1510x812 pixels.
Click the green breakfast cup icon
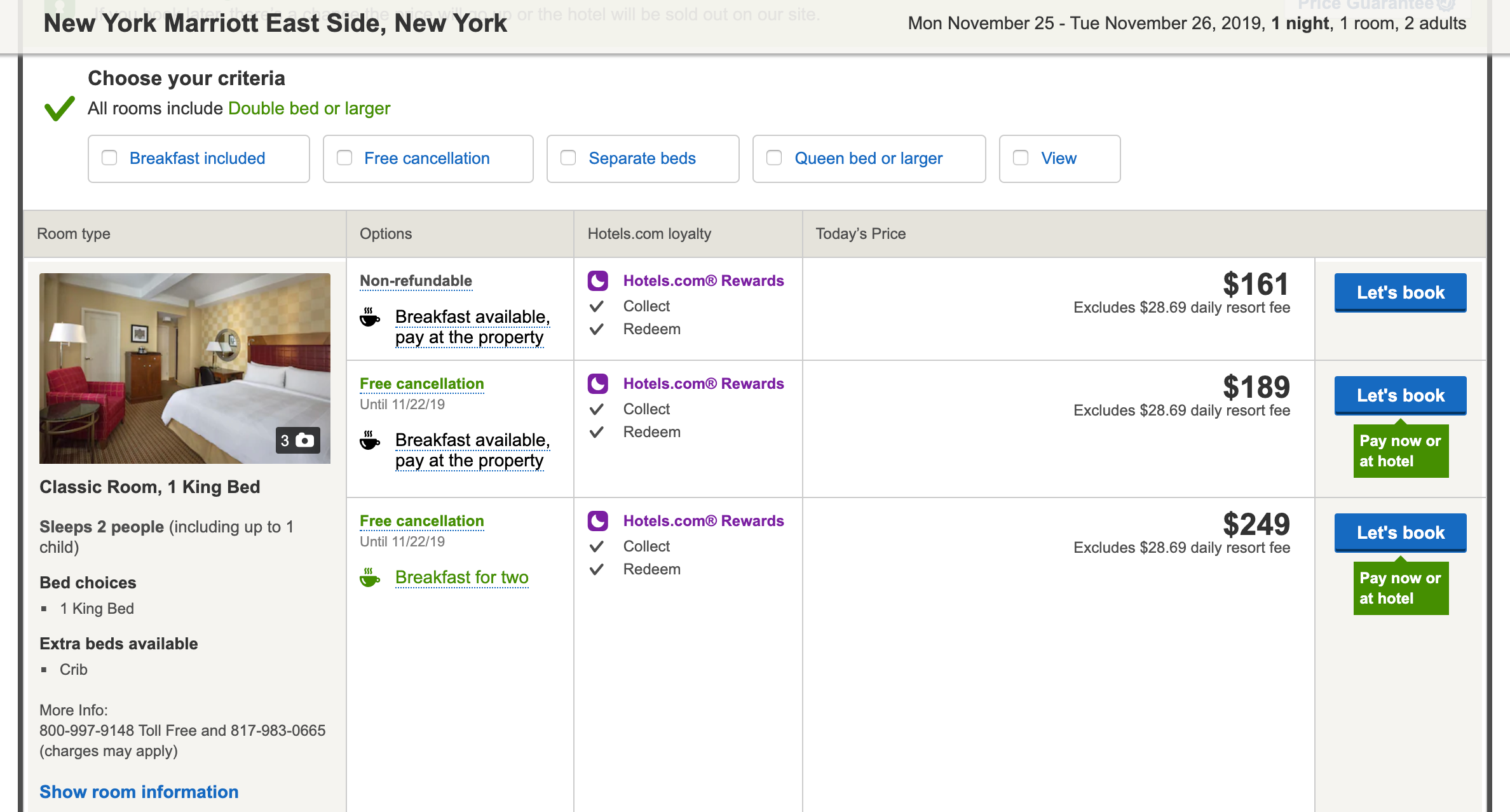[x=369, y=578]
